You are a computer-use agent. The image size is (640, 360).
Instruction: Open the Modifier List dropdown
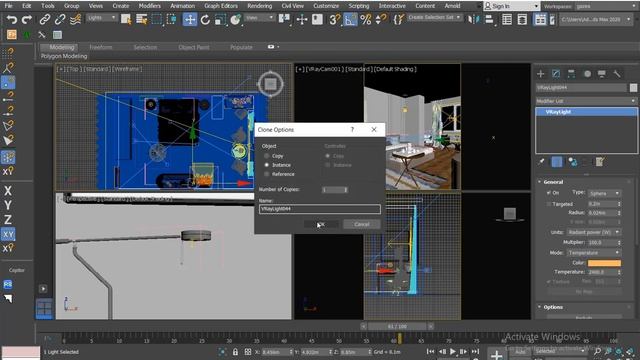(586, 101)
